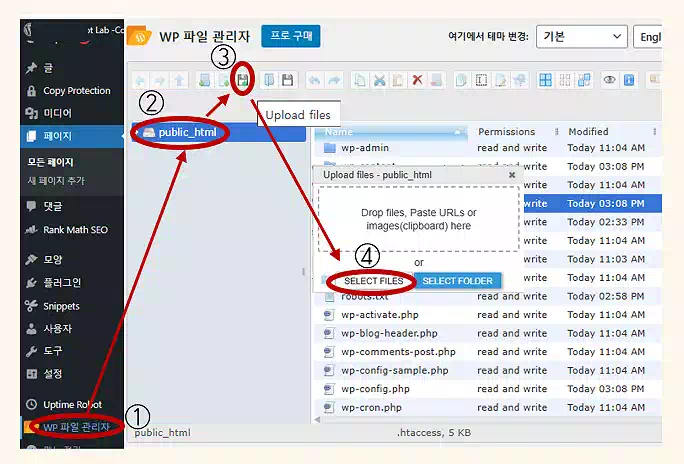Open the theme selector dropdown showing 기본
This screenshot has height=464, width=684.
tap(581, 37)
